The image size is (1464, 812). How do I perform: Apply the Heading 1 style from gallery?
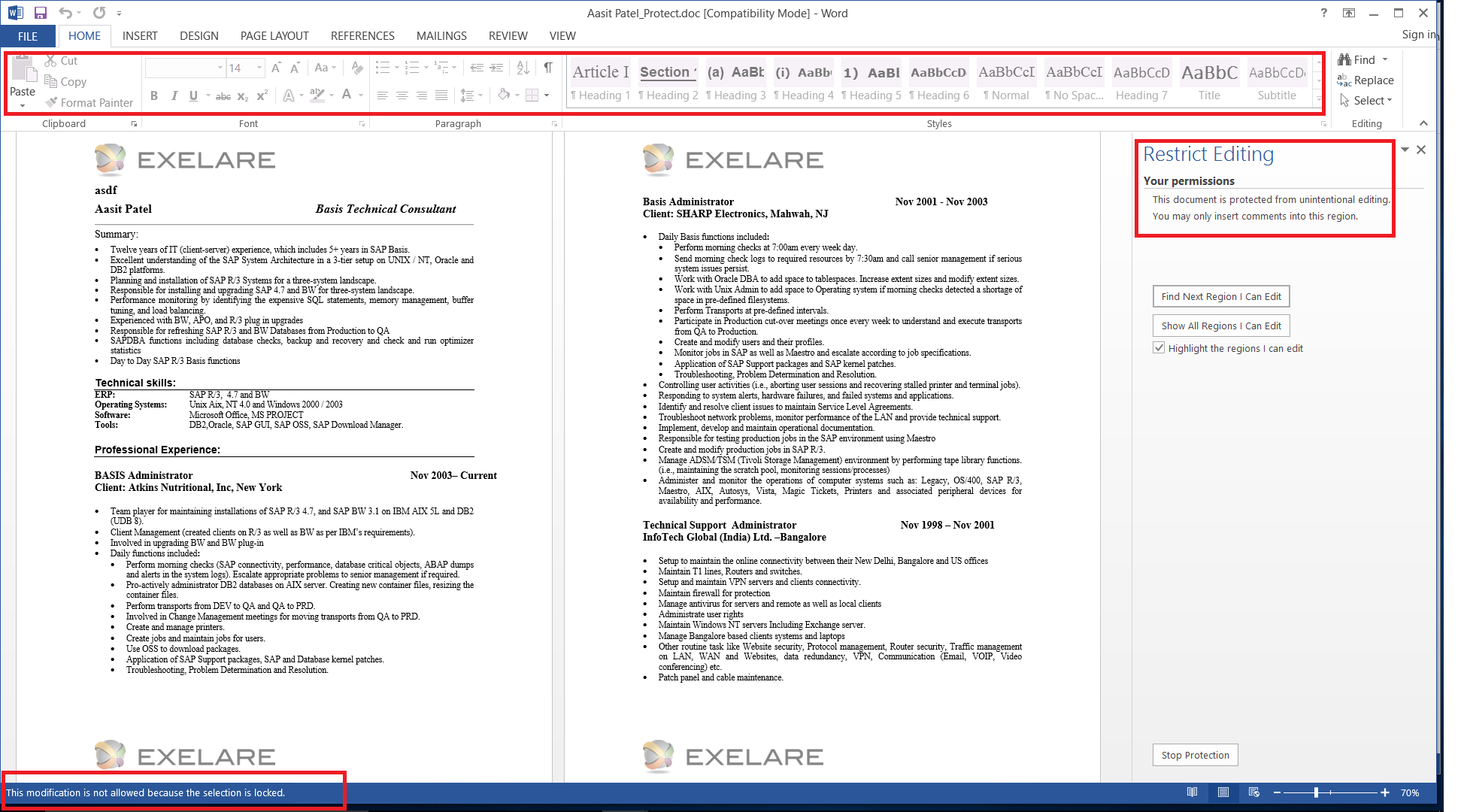tap(601, 81)
